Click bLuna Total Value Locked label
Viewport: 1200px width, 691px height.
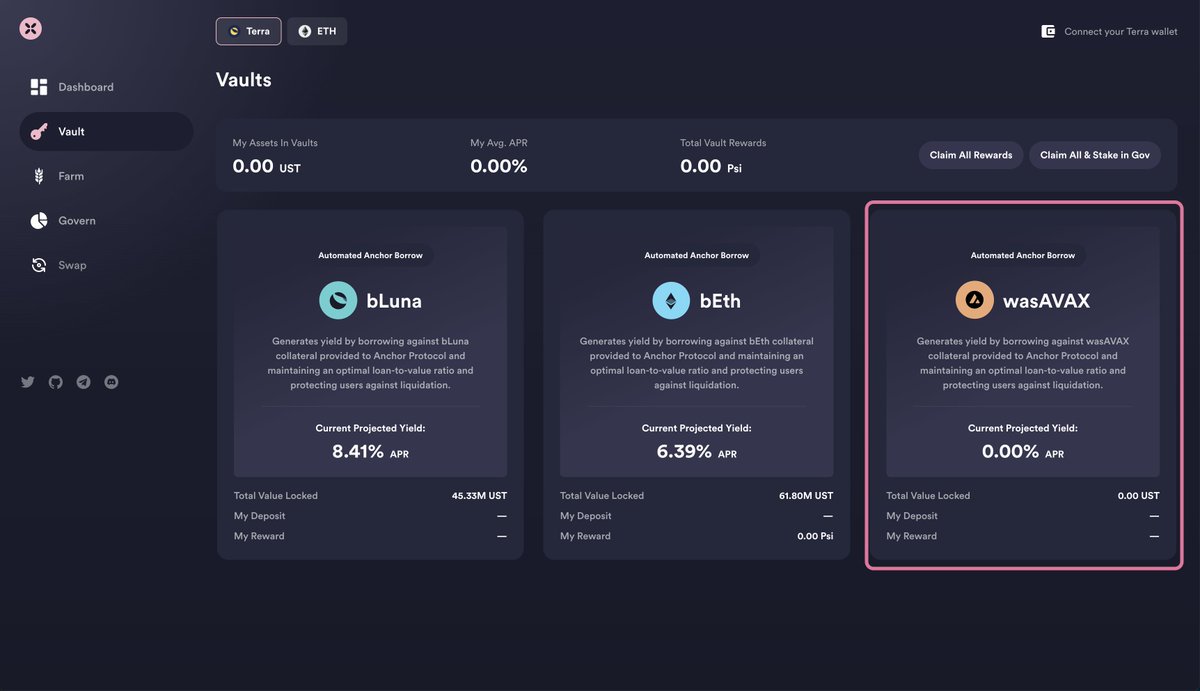276,496
